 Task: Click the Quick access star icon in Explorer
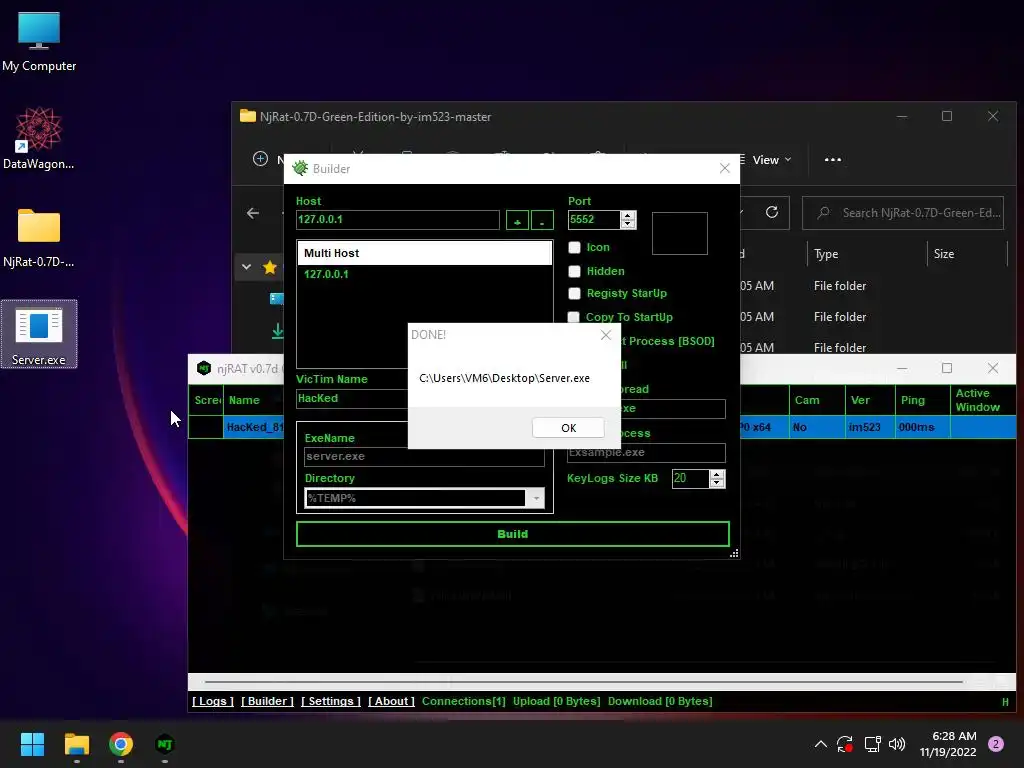pyautogui.click(x=270, y=267)
